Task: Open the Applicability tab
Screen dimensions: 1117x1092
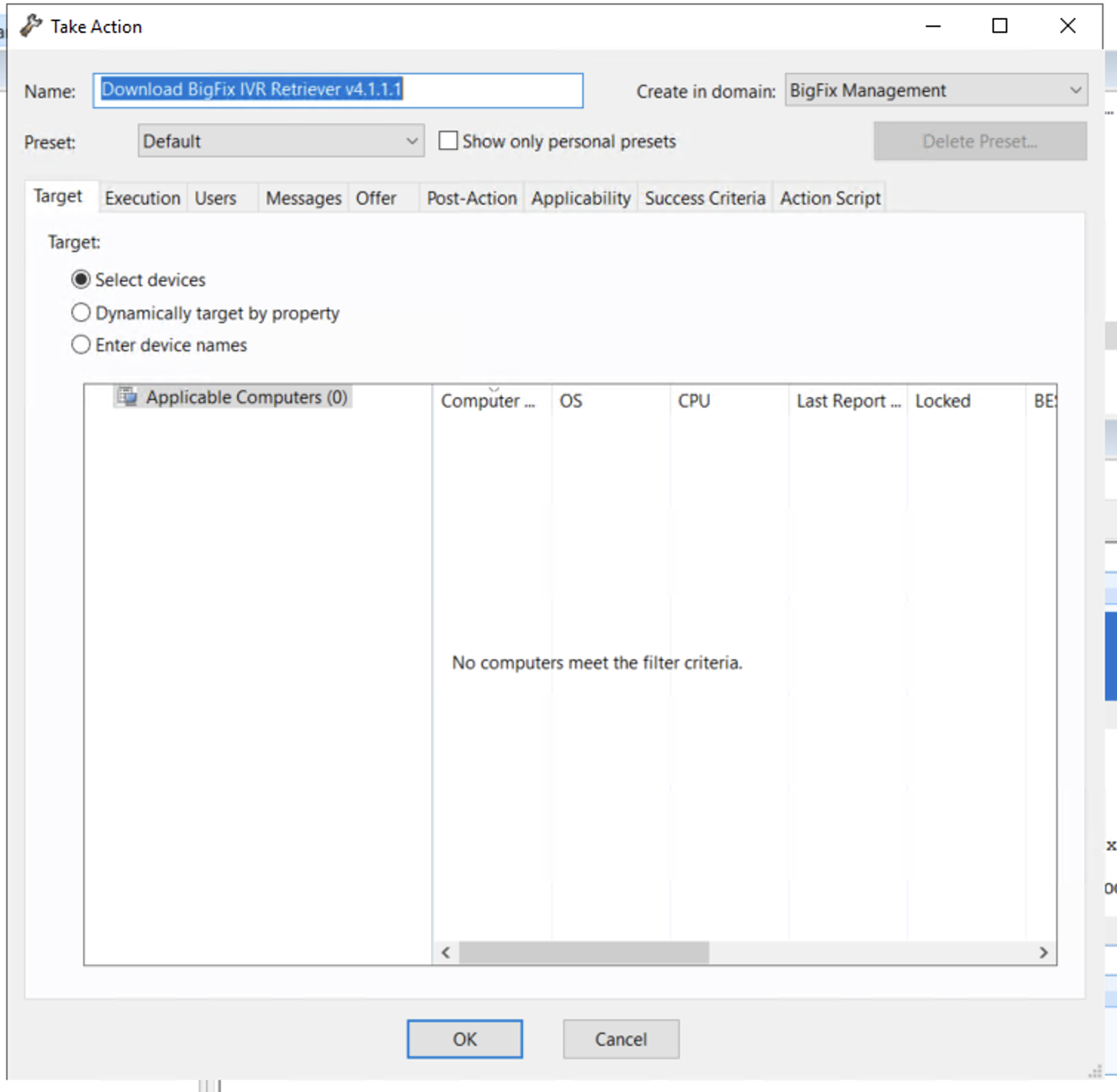Action: [581, 198]
